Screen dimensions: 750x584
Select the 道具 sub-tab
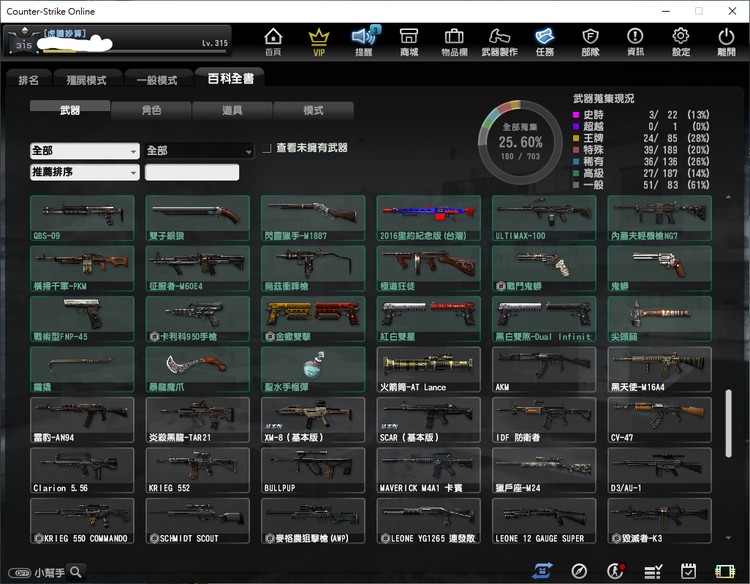(232, 110)
